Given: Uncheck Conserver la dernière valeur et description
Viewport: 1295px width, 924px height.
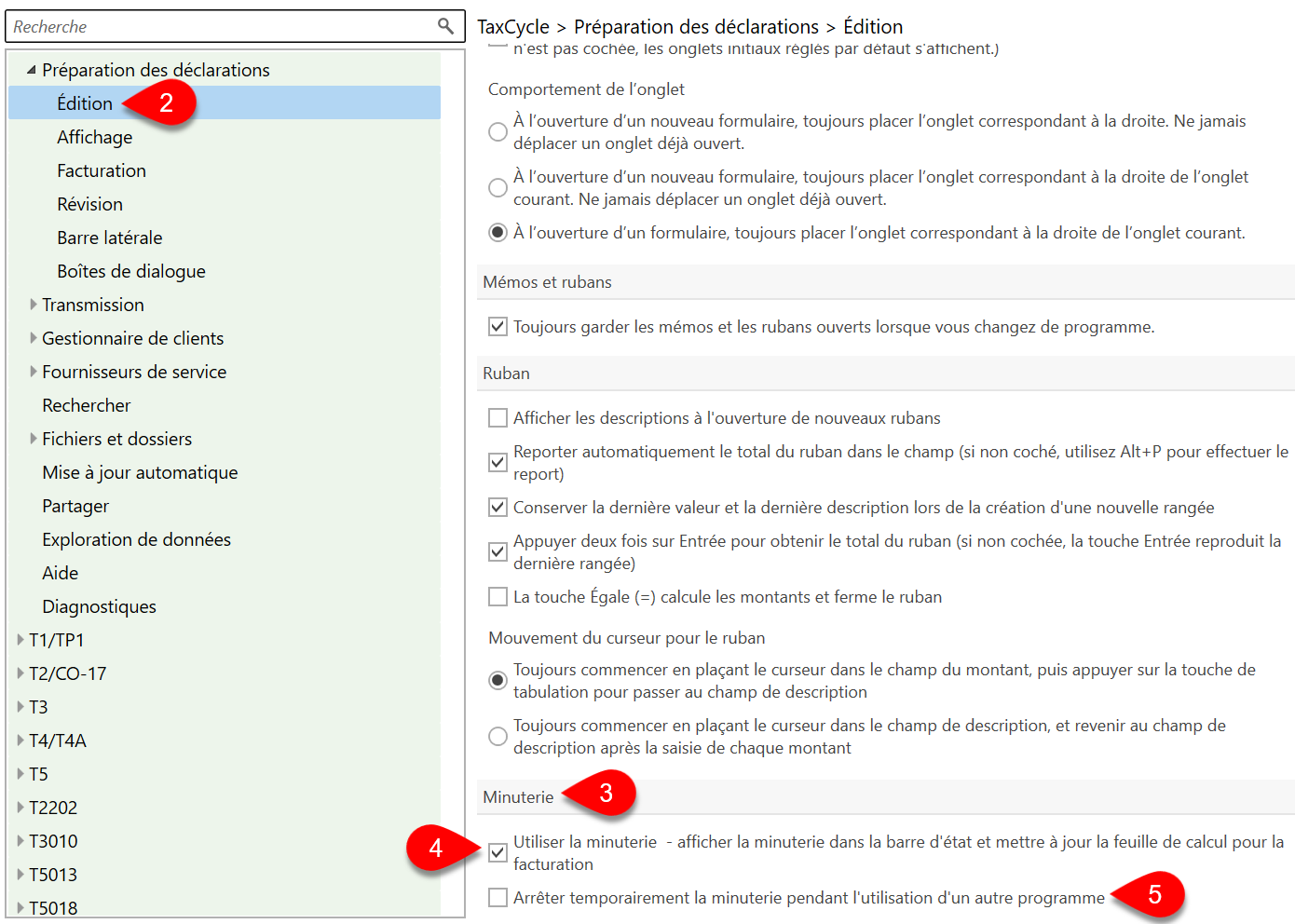Looking at the screenshot, I should (x=498, y=508).
